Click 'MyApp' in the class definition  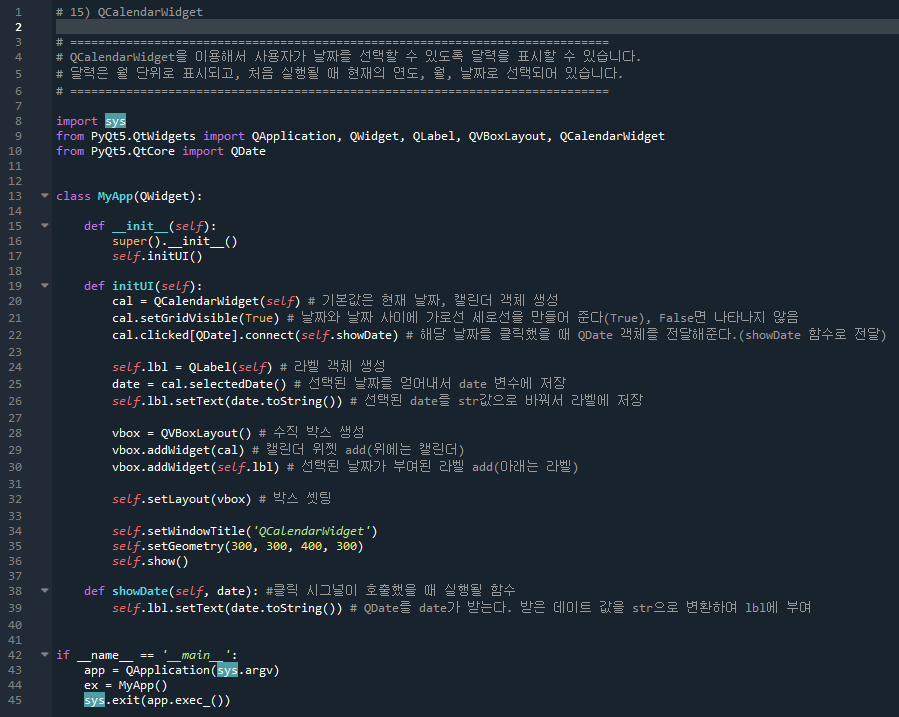115,196
